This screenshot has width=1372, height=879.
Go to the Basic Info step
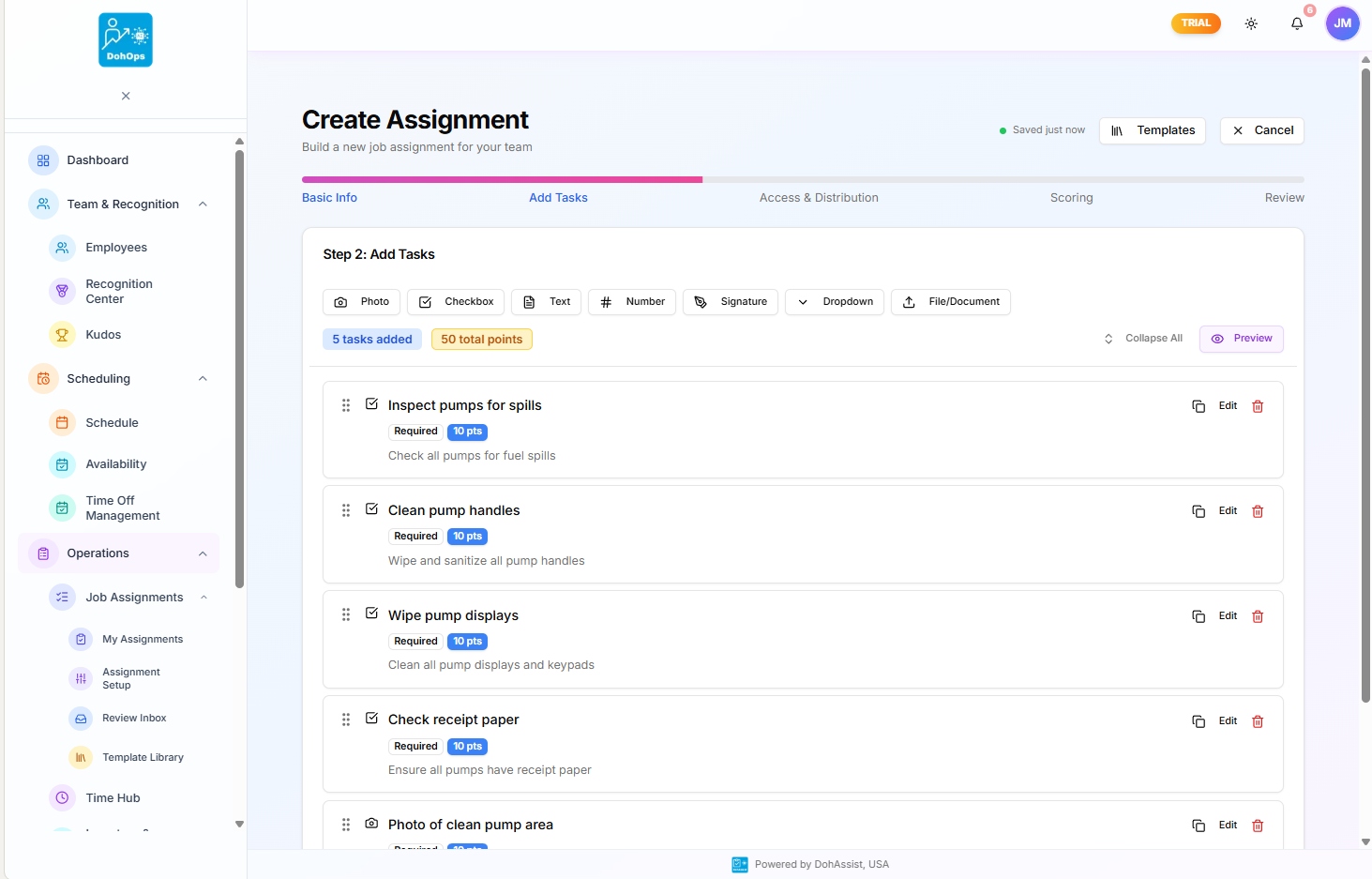[x=329, y=197]
